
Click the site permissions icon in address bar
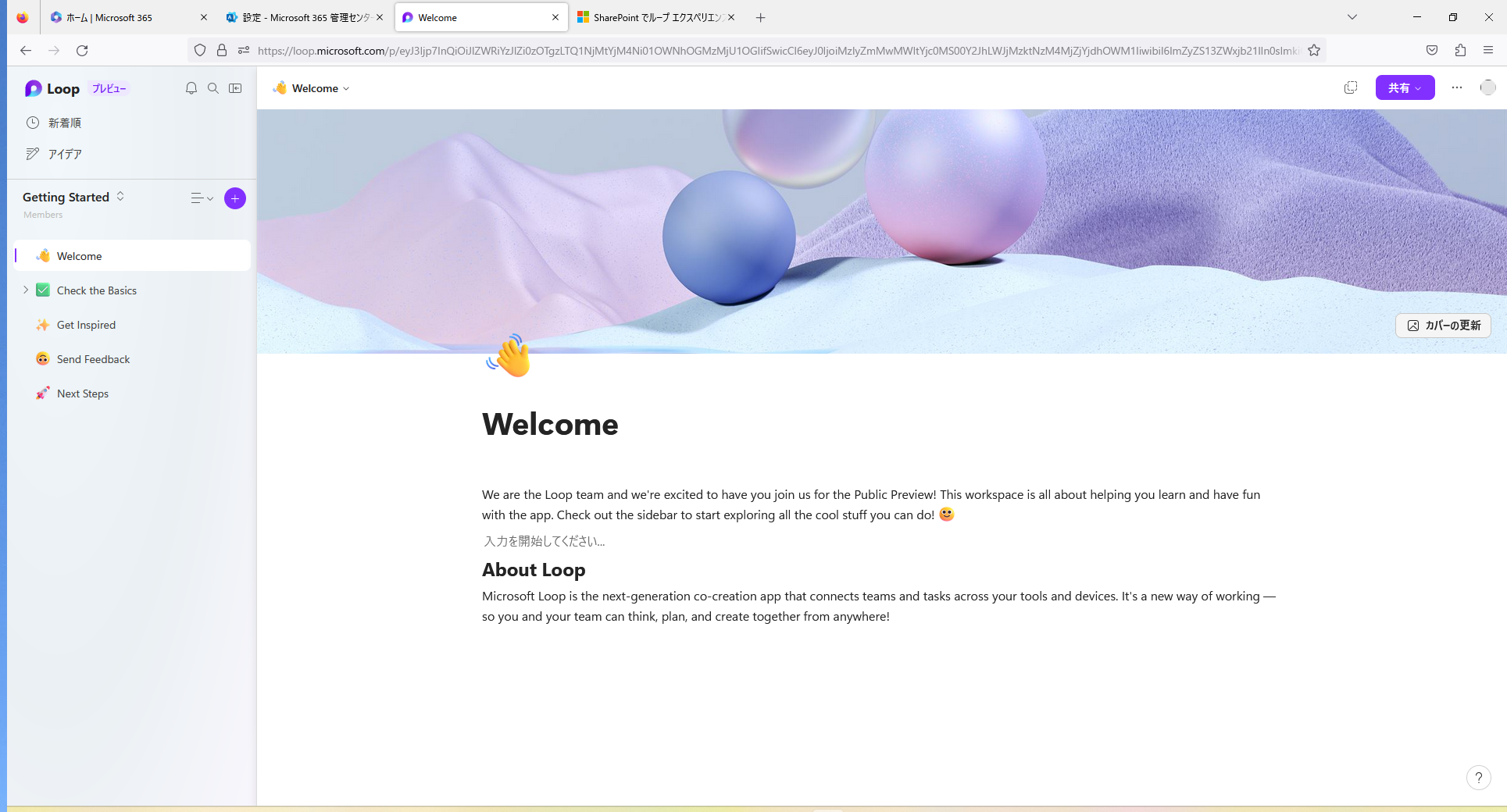[x=244, y=50]
